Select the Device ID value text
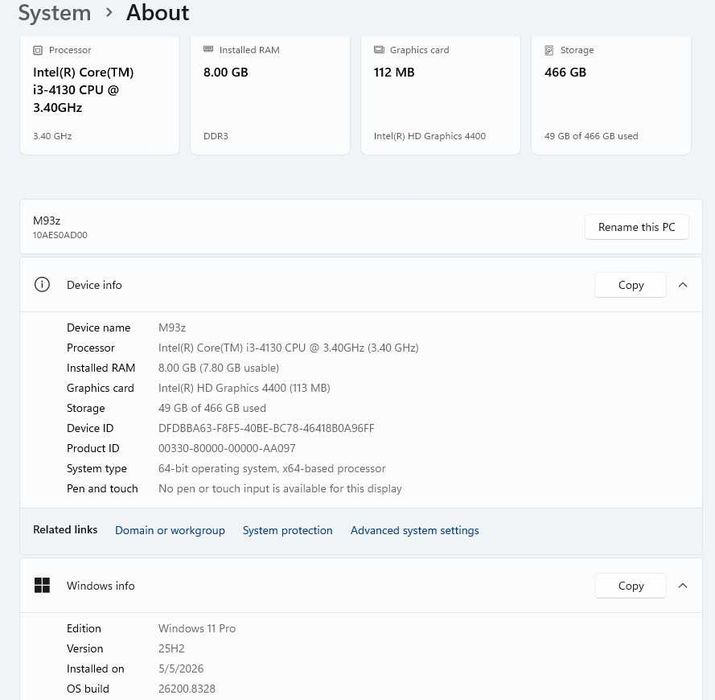The image size is (715, 700). pos(266,428)
